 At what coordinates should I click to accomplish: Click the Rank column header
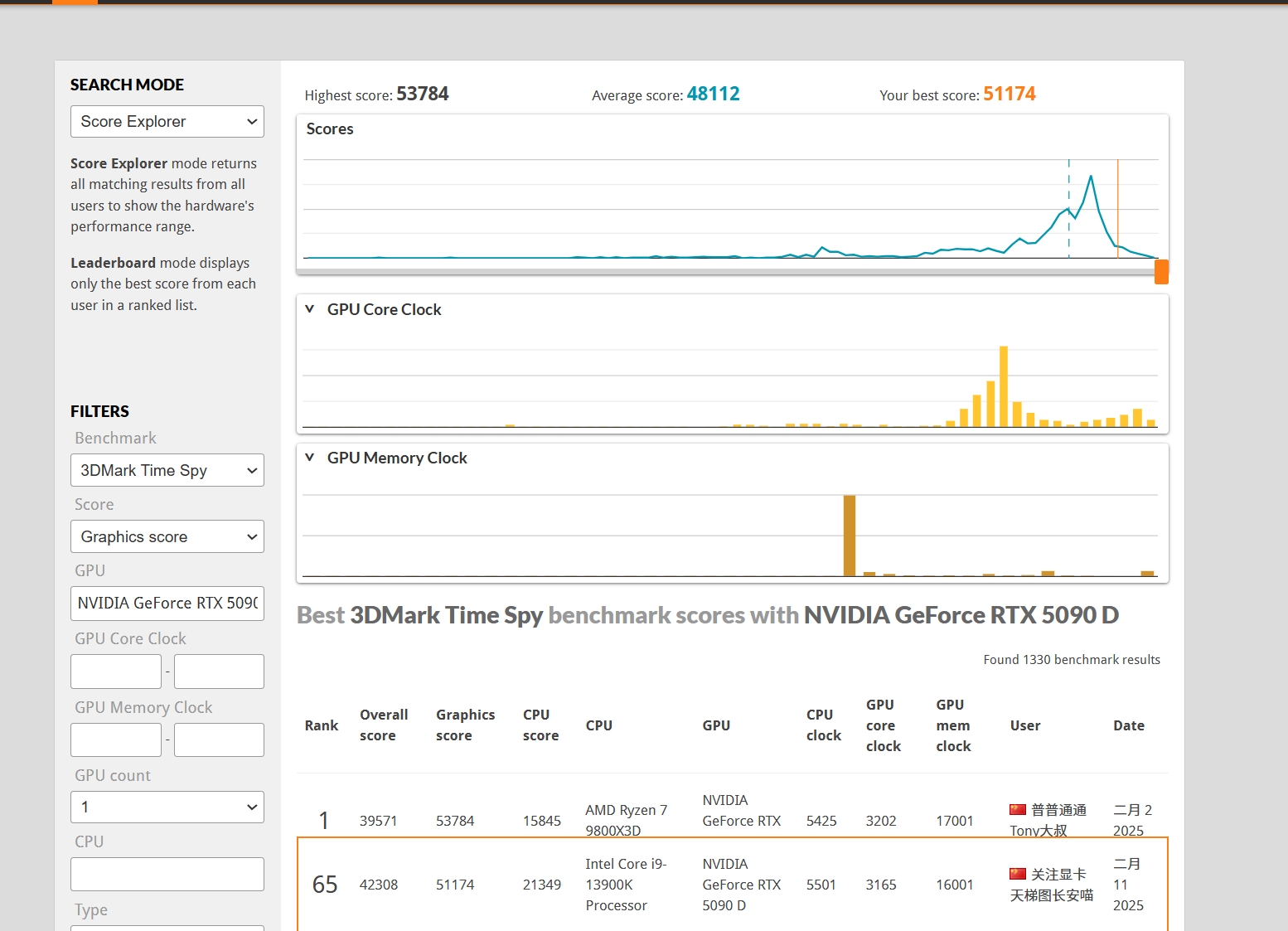[x=322, y=725]
